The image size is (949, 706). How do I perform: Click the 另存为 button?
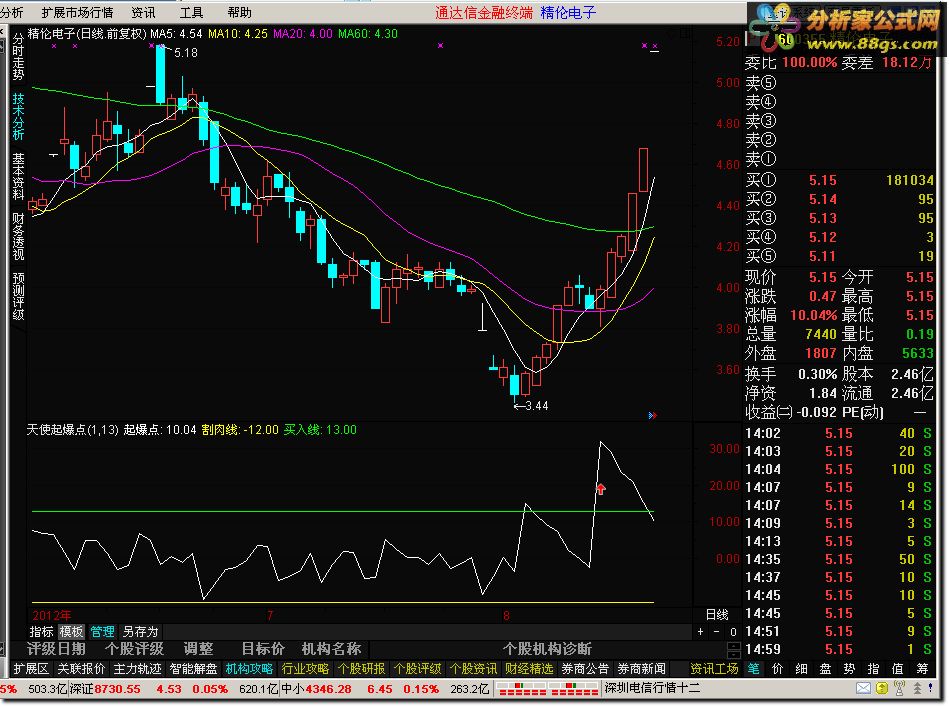tap(140, 632)
